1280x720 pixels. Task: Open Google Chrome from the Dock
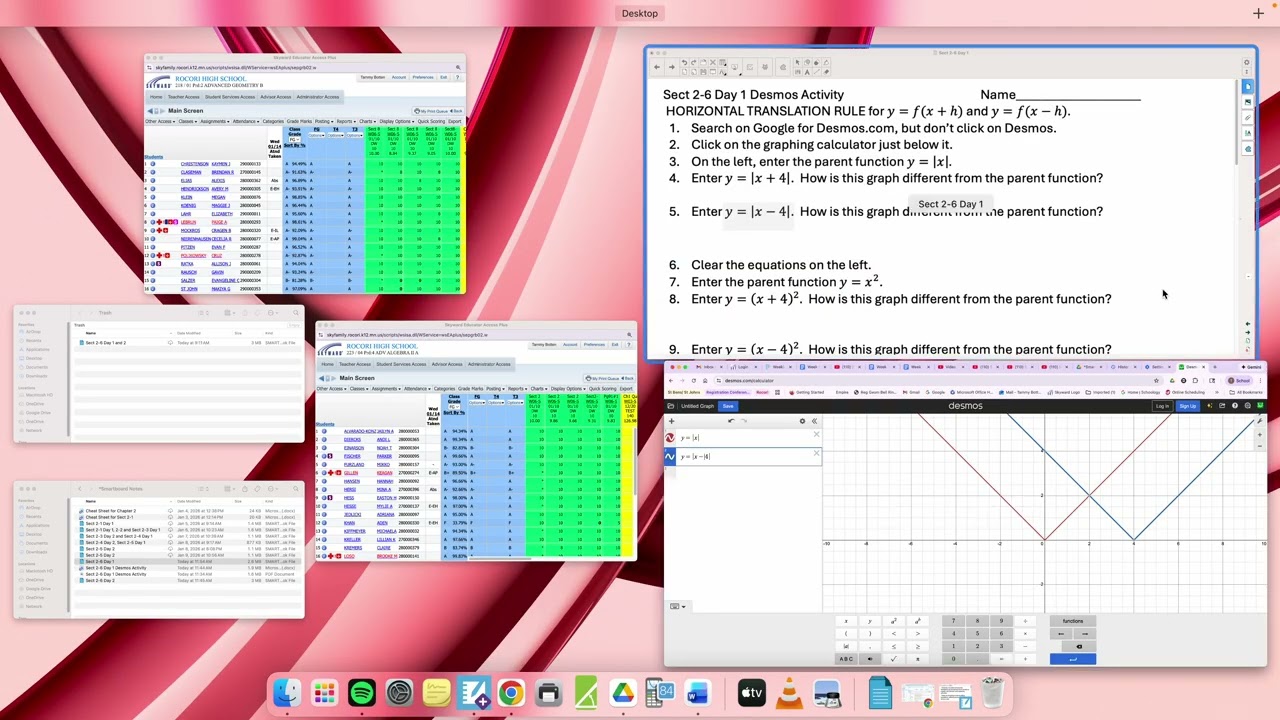click(511, 692)
